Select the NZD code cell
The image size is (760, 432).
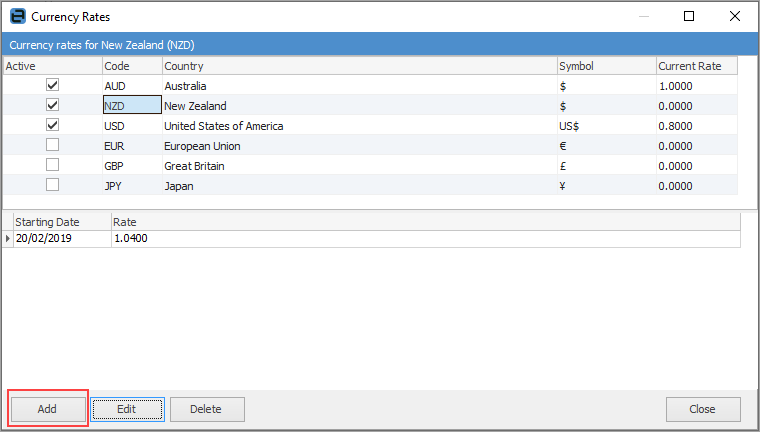click(x=131, y=106)
